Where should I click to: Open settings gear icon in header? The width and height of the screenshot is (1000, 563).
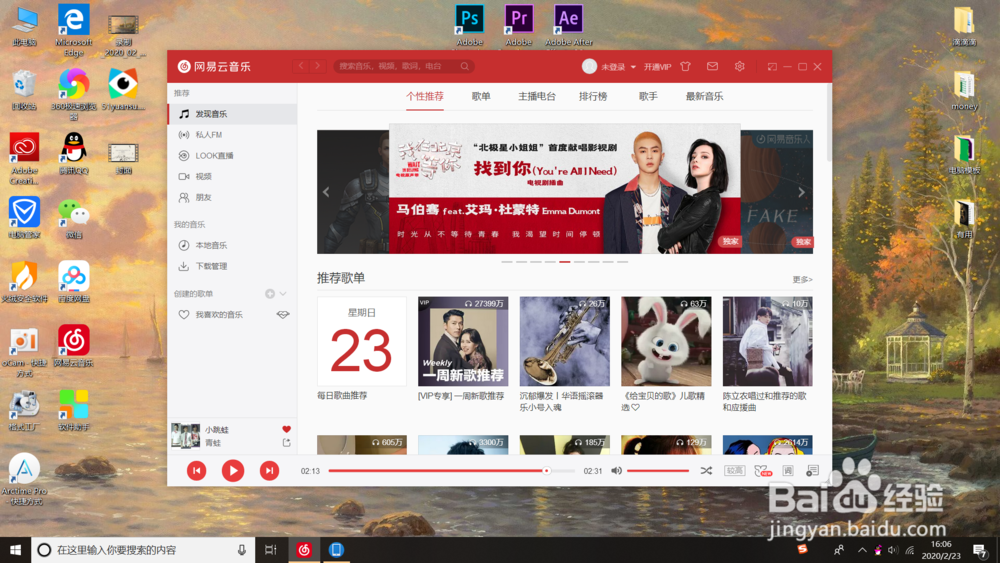739,66
